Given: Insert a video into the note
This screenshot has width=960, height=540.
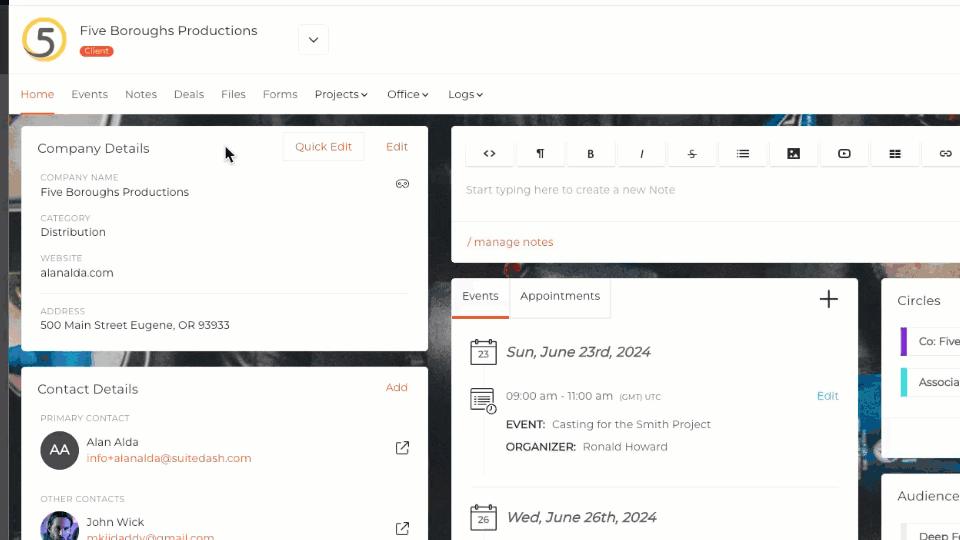Looking at the screenshot, I should click(x=844, y=154).
